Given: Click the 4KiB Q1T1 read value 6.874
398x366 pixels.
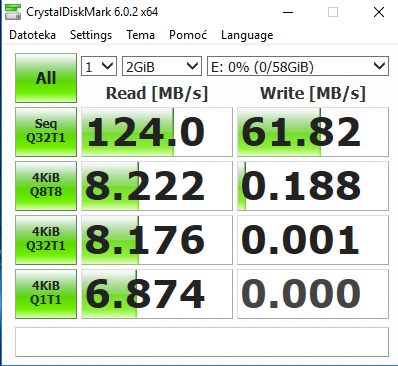Looking at the screenshot, I should [157, 294].
